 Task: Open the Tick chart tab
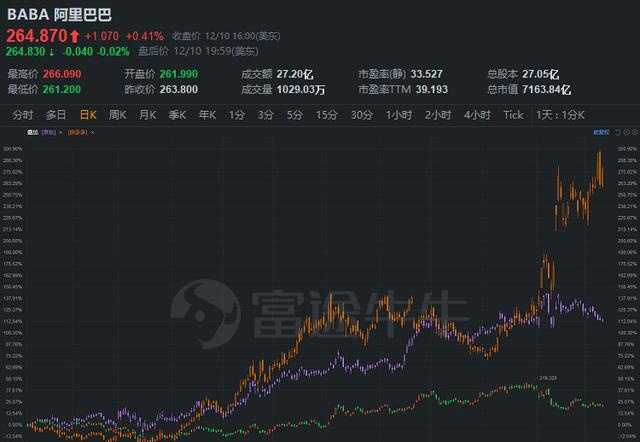(x=513, y=115)
